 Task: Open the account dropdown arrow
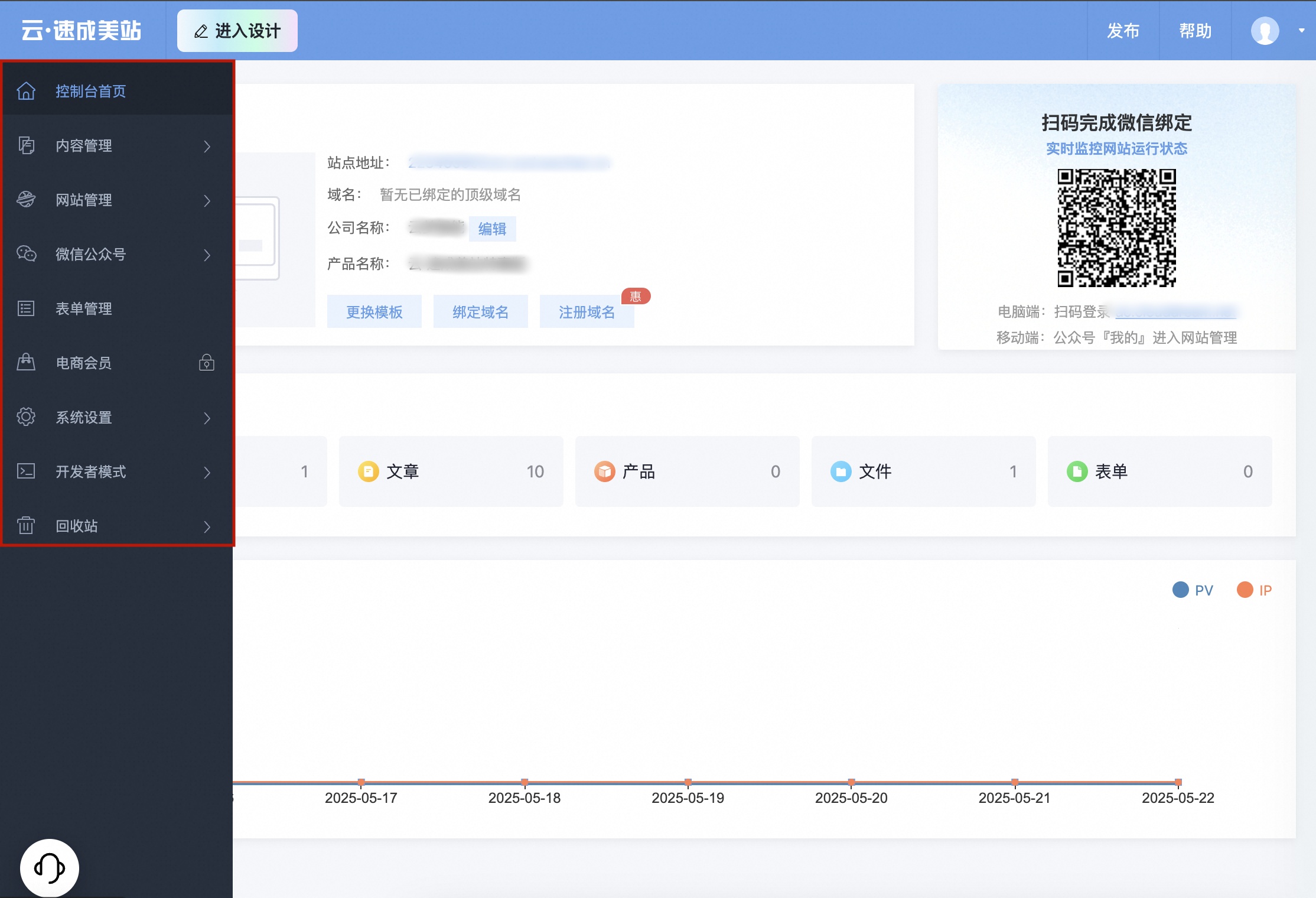pyautogui.click(x=1301, y=31)
